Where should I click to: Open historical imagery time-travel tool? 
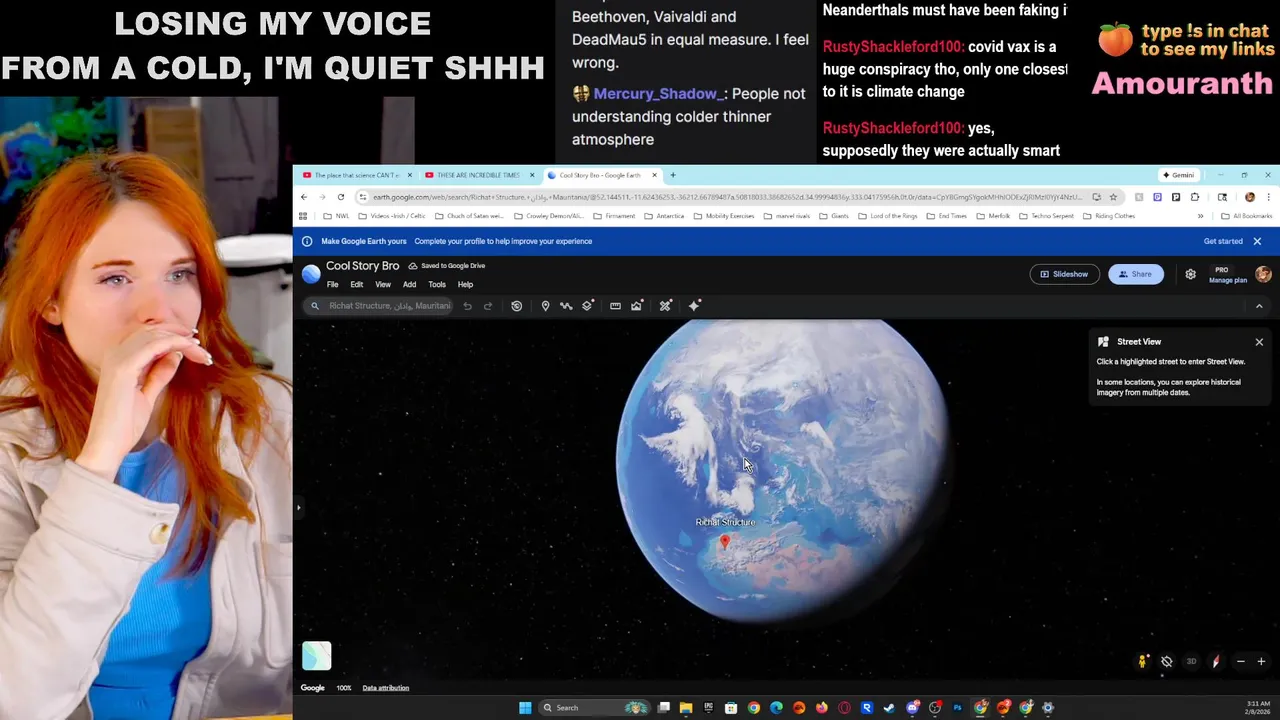[x=516, y=306]
